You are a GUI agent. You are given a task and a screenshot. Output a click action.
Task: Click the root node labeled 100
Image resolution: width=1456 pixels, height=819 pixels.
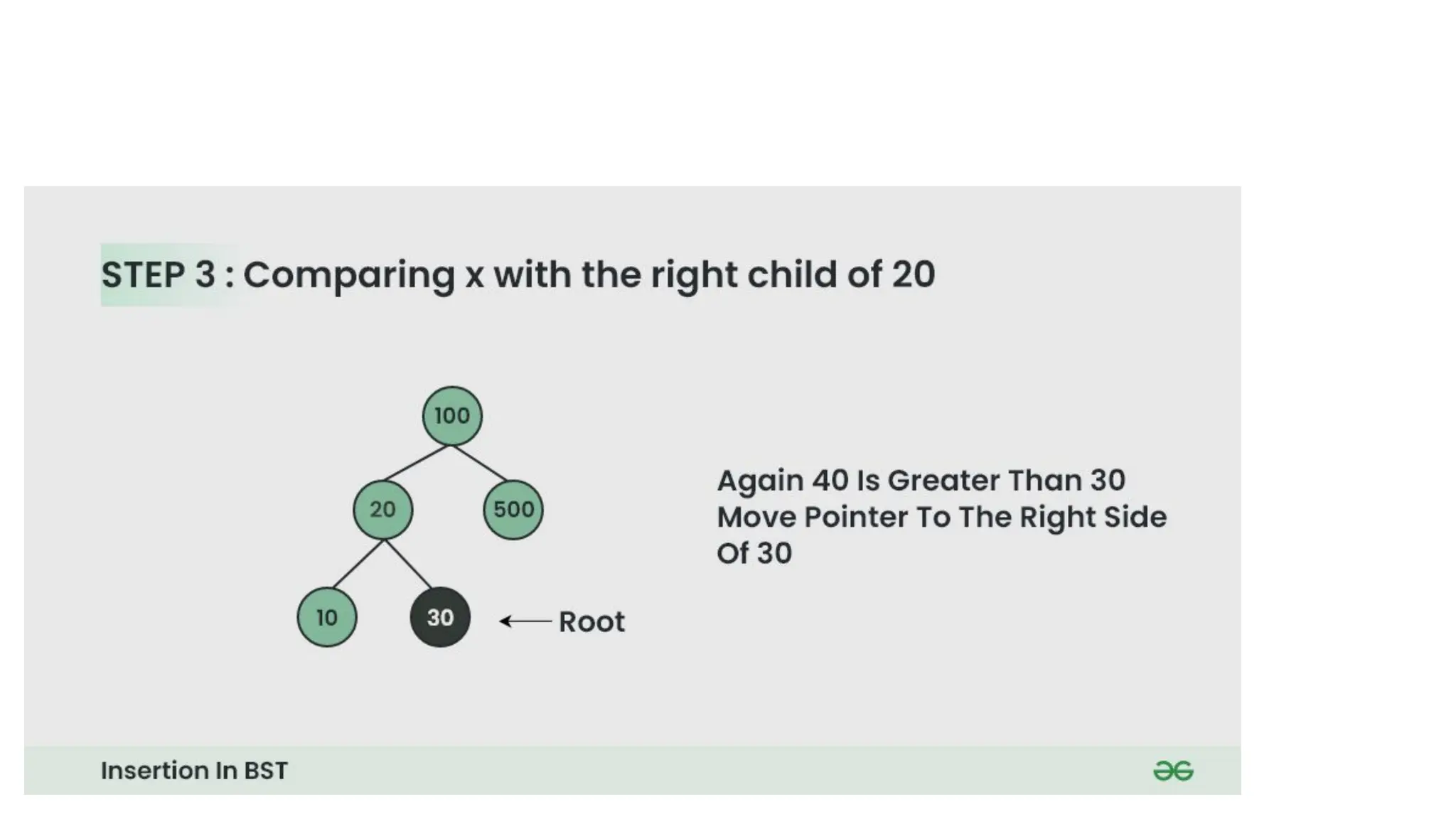tap(452, 416)
